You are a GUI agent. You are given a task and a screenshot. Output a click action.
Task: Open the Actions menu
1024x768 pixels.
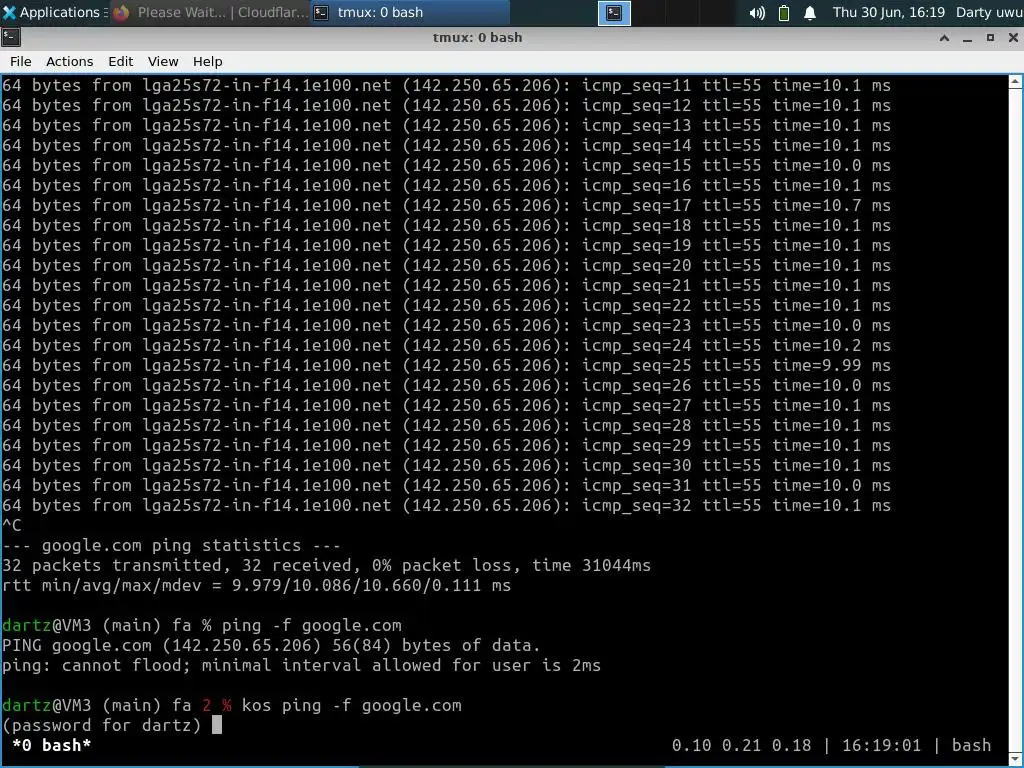click(x=69, y=61)
